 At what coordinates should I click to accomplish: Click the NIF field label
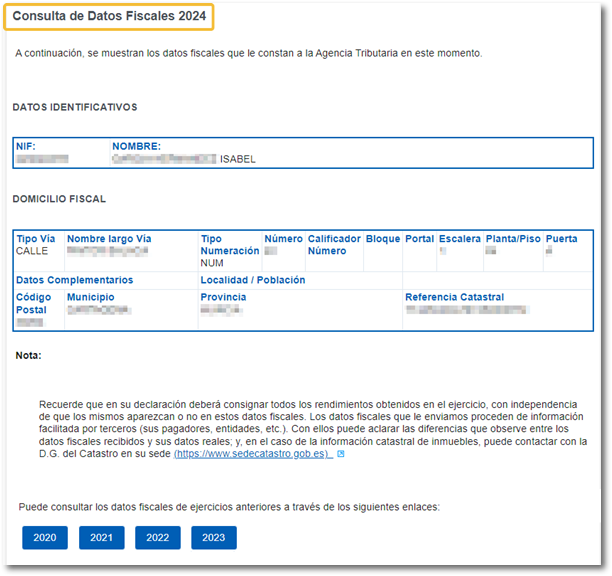click(25, 146)
